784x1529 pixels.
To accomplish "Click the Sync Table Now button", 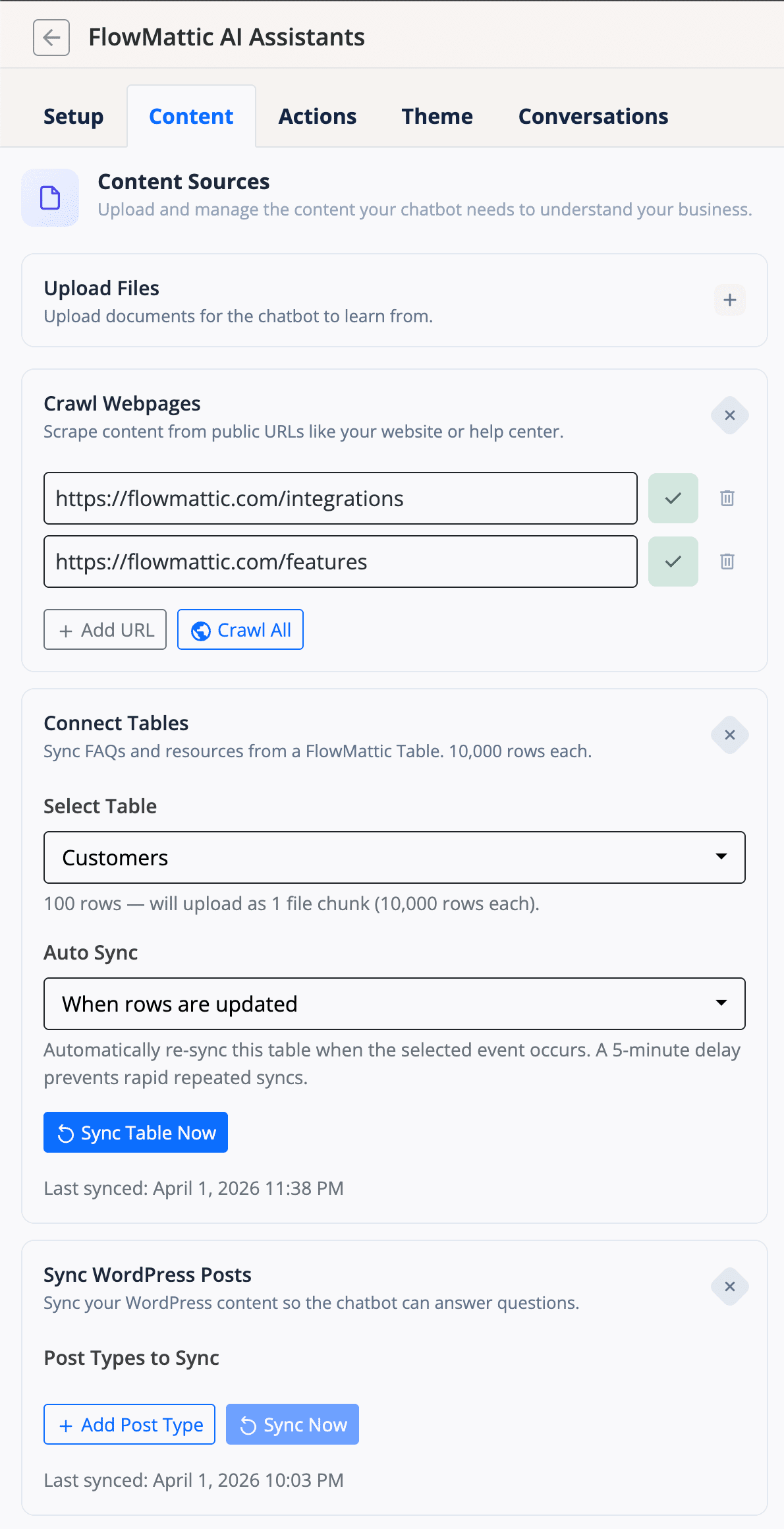I will 136,1132.
